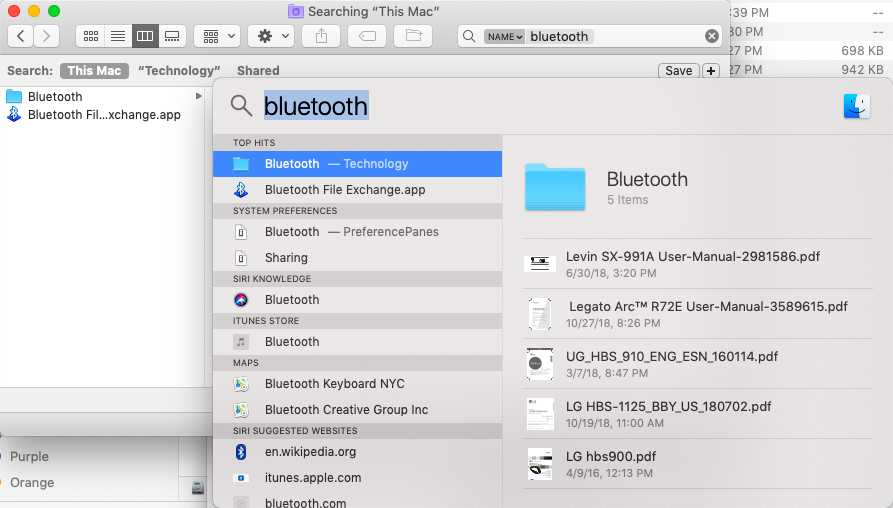The height and width of the screenshot is (508, 893).
Task: Click the Siri icon beside Bluetooth
Action: pos(241,300)
